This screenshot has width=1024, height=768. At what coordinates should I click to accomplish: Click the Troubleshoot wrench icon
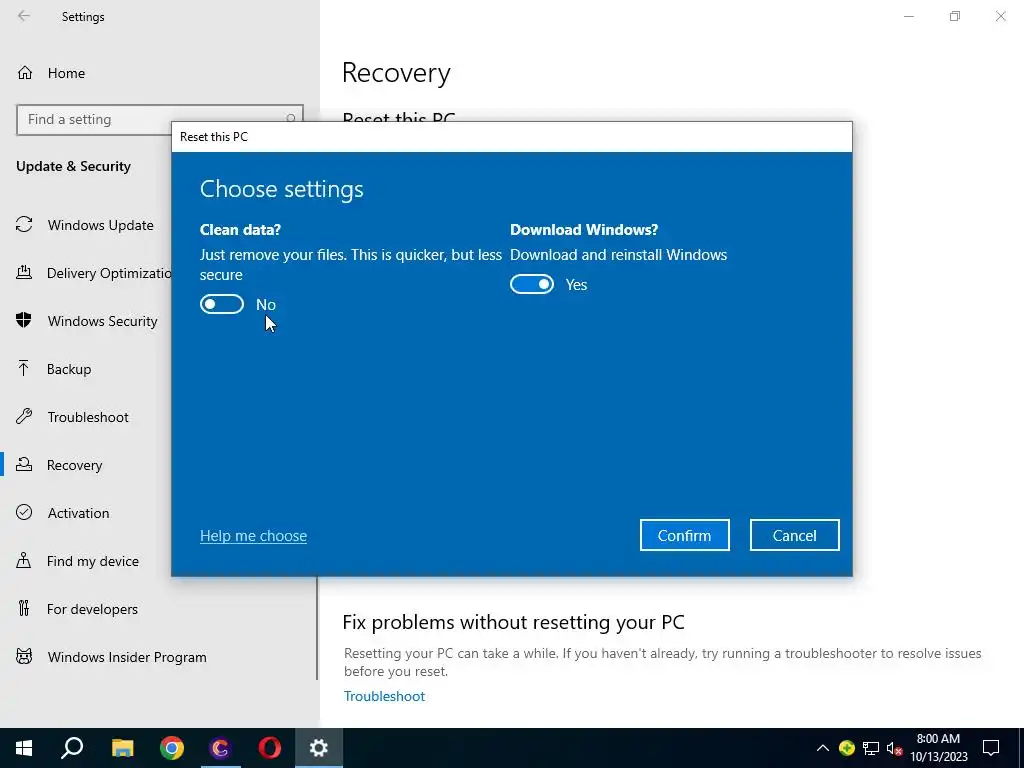click(24, 417)
